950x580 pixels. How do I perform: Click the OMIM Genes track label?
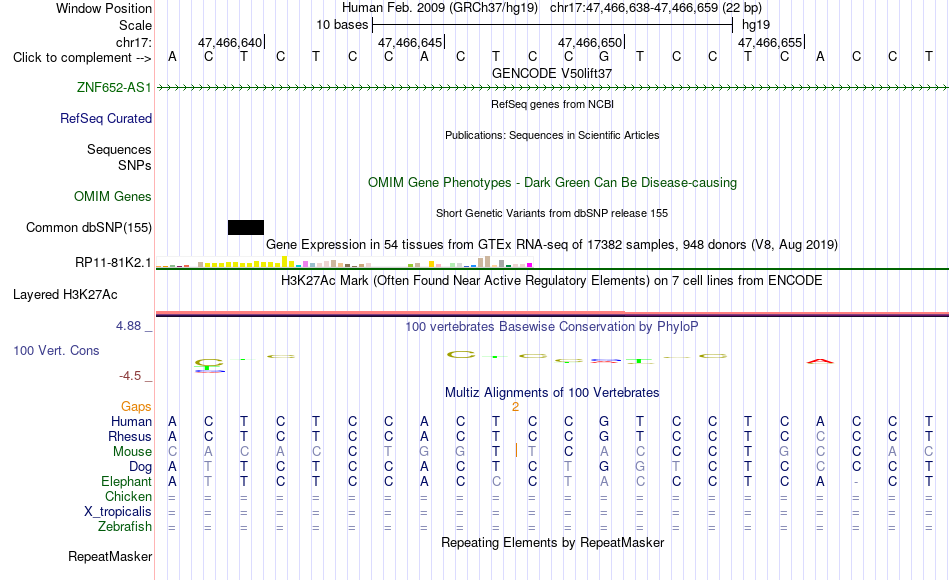tap(113, 196)
